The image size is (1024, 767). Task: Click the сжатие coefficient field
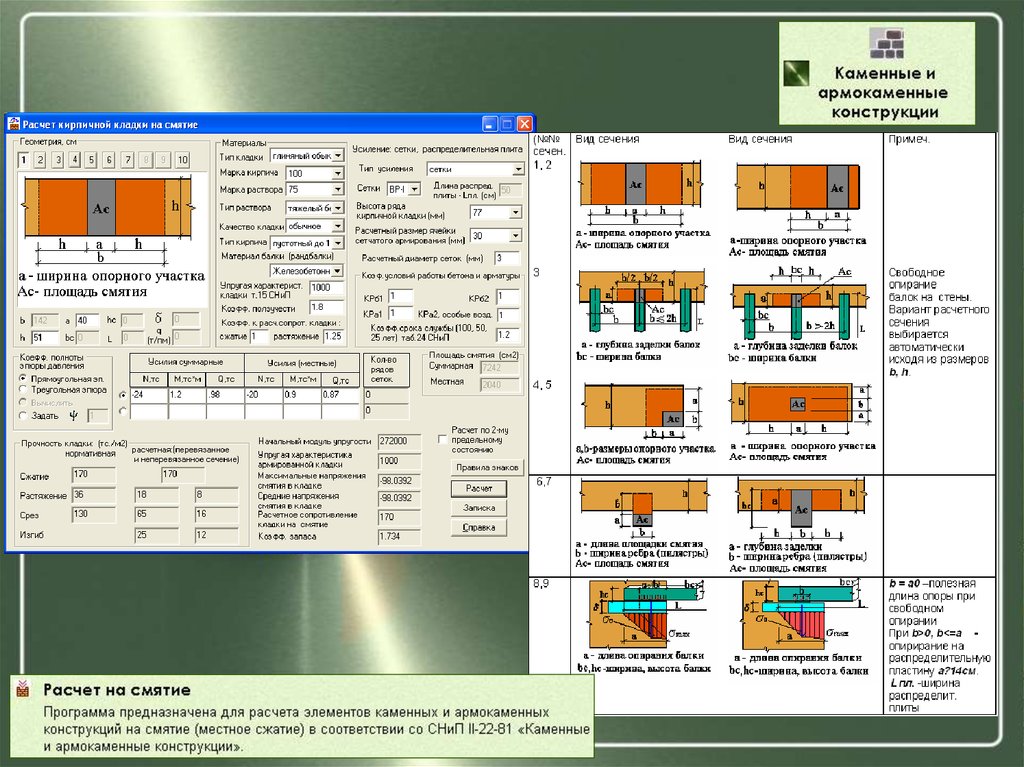pyautogui.click(x=259, y=336)
